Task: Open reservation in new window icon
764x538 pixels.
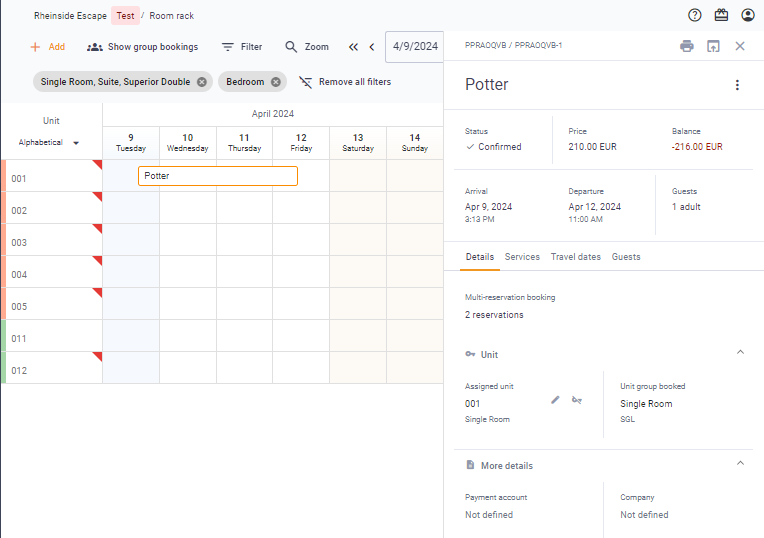Action: [713, 46]
